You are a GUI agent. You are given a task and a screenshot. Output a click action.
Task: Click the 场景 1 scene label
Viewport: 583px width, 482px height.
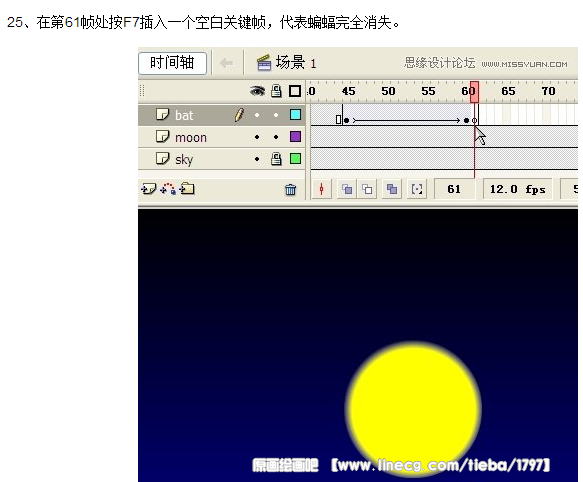296,62
